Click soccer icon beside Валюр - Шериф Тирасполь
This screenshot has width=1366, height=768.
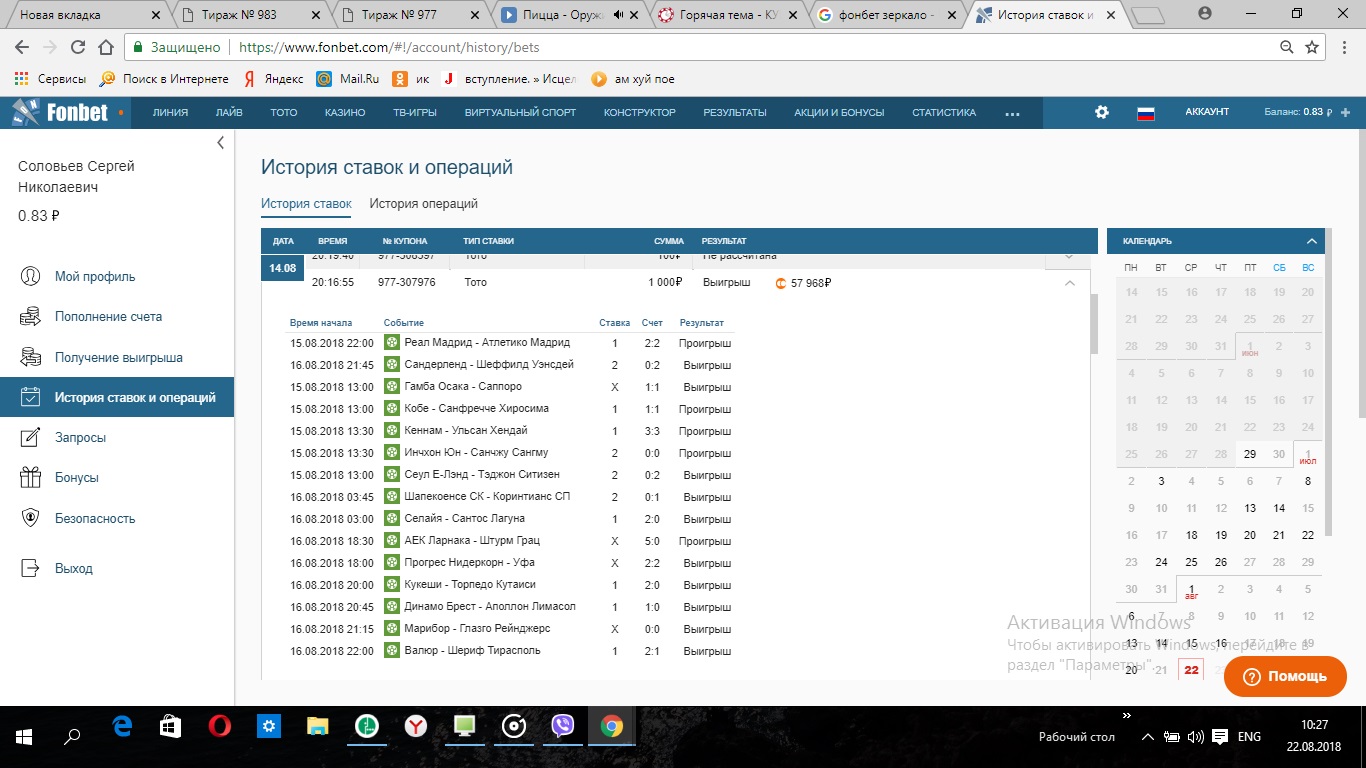392,651
